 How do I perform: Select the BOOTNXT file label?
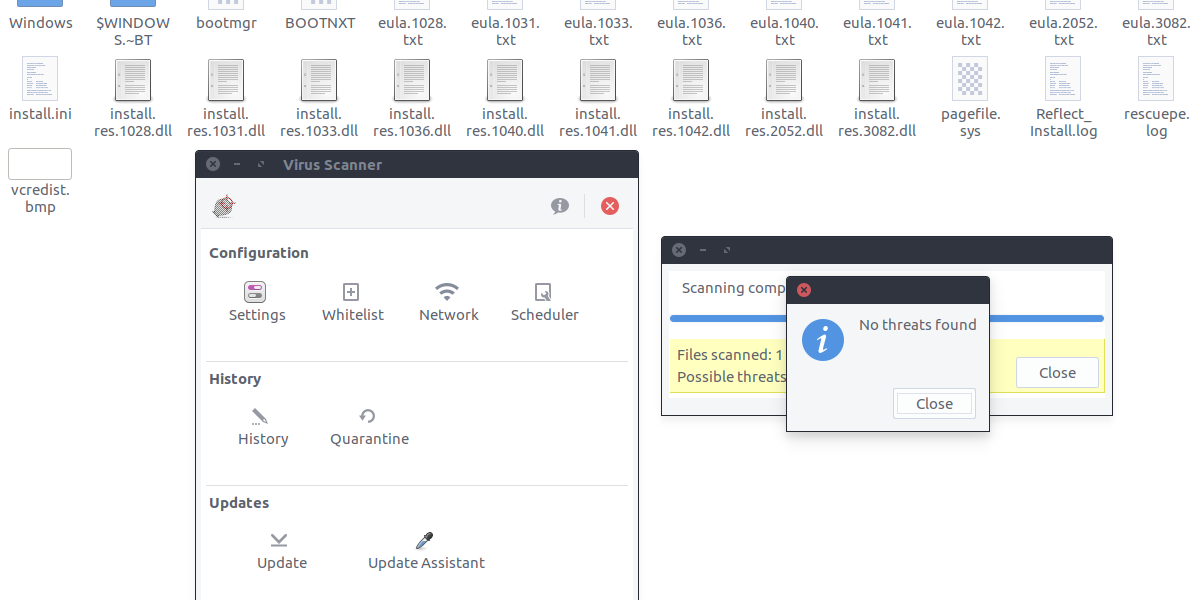319,22
